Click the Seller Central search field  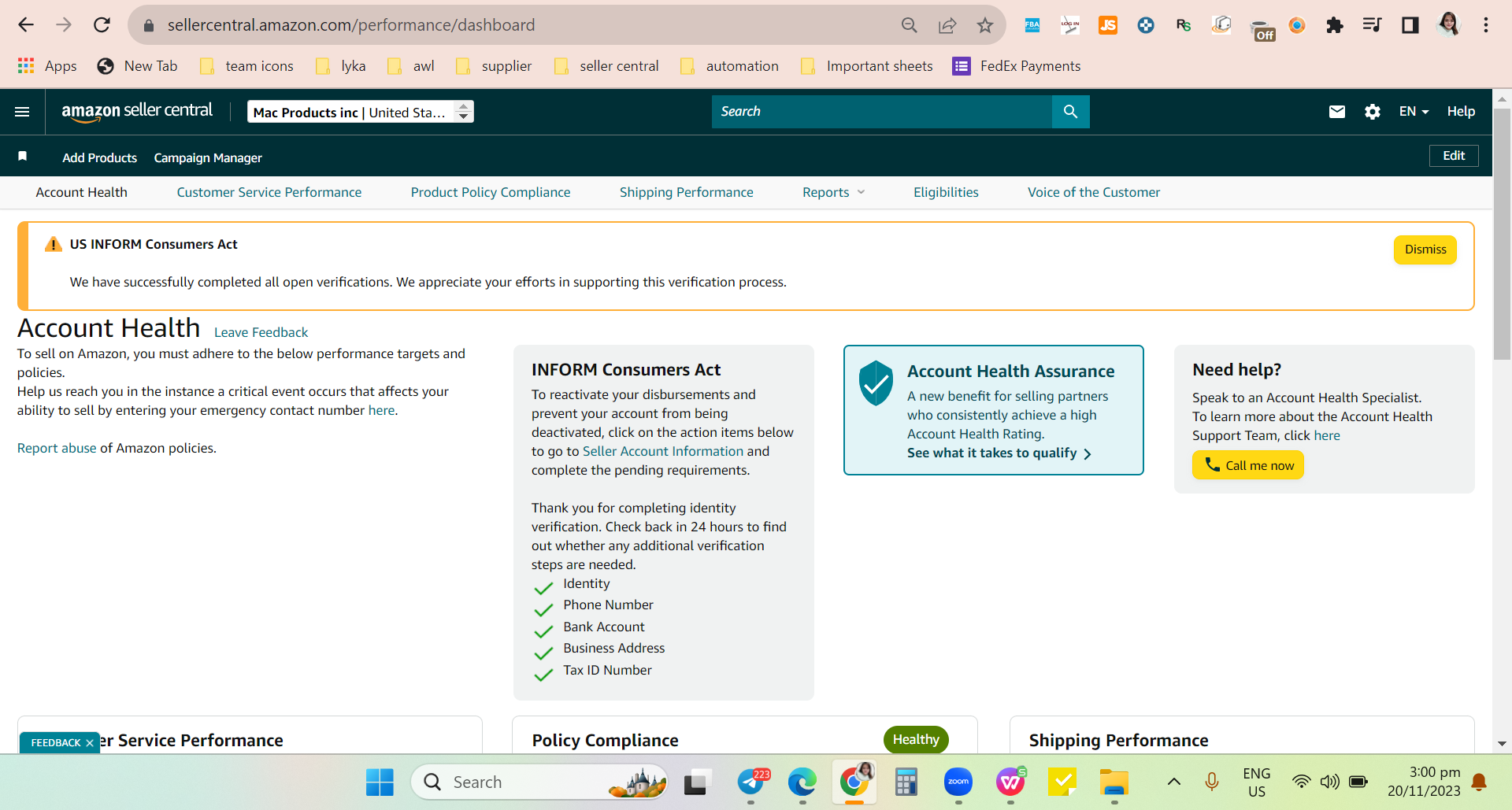[882, 112]
